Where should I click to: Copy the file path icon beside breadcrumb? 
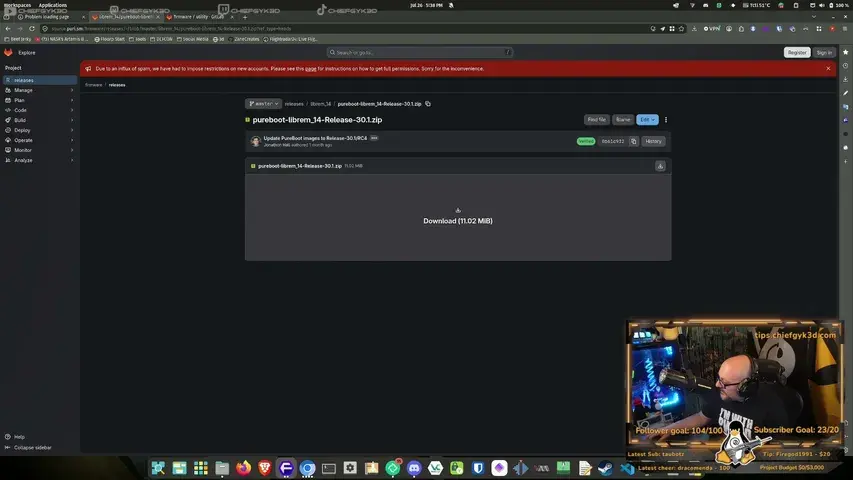[428, 104]
